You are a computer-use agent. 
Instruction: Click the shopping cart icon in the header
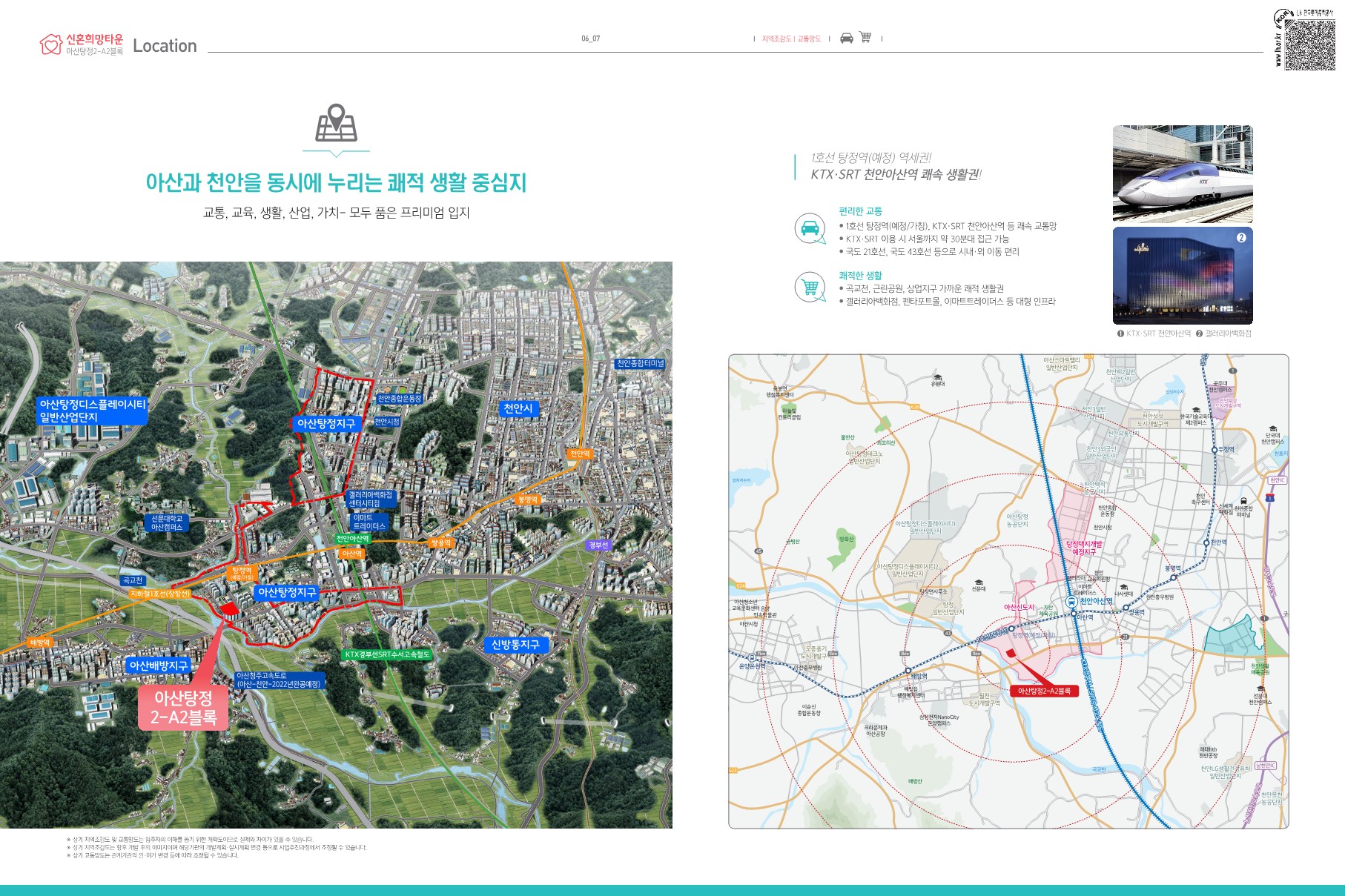point(865,37)
